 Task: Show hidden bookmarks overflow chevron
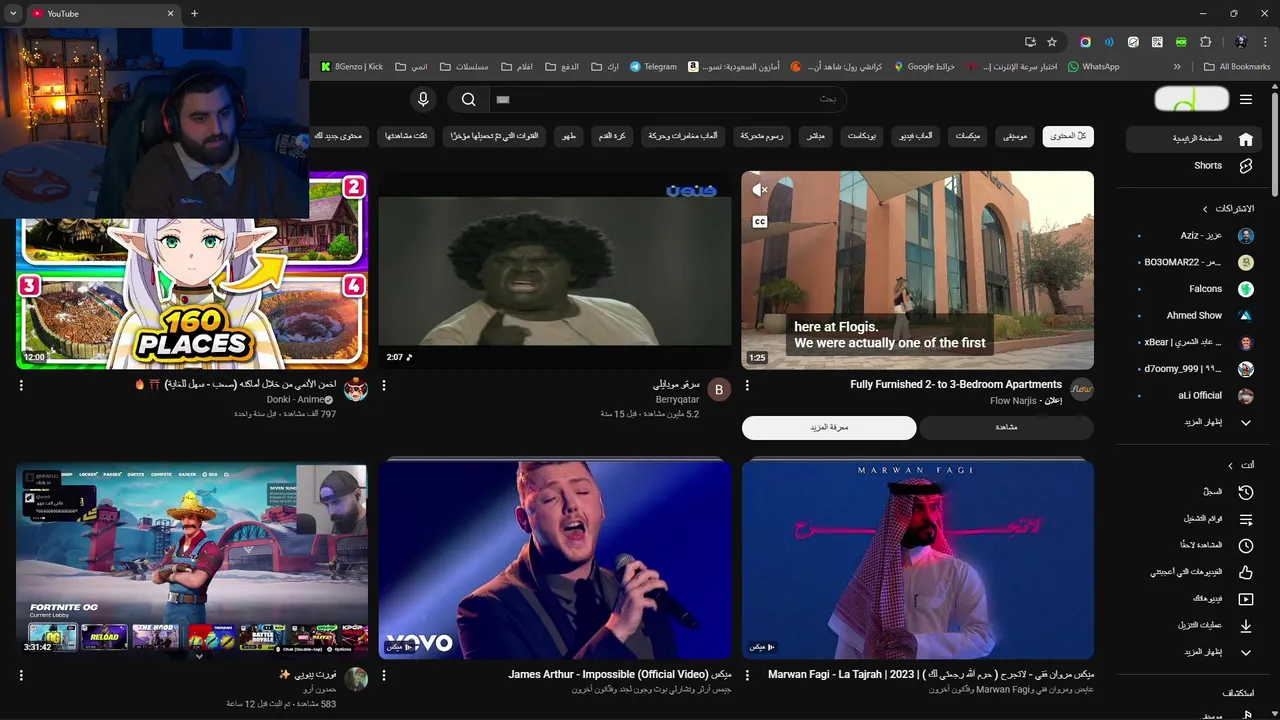[x=1177, y=67]
